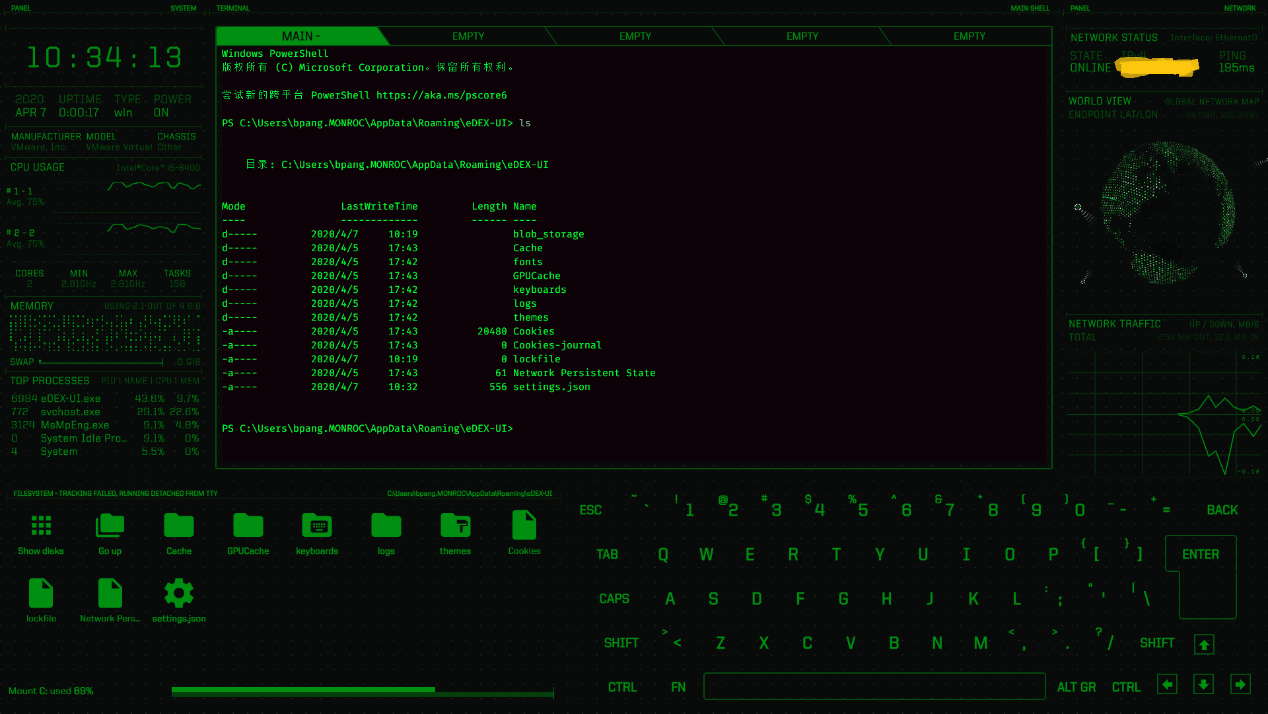Toggle the CAPS key
The height and width of the screenshot is (714, 1268).
(x=614, y=599)
